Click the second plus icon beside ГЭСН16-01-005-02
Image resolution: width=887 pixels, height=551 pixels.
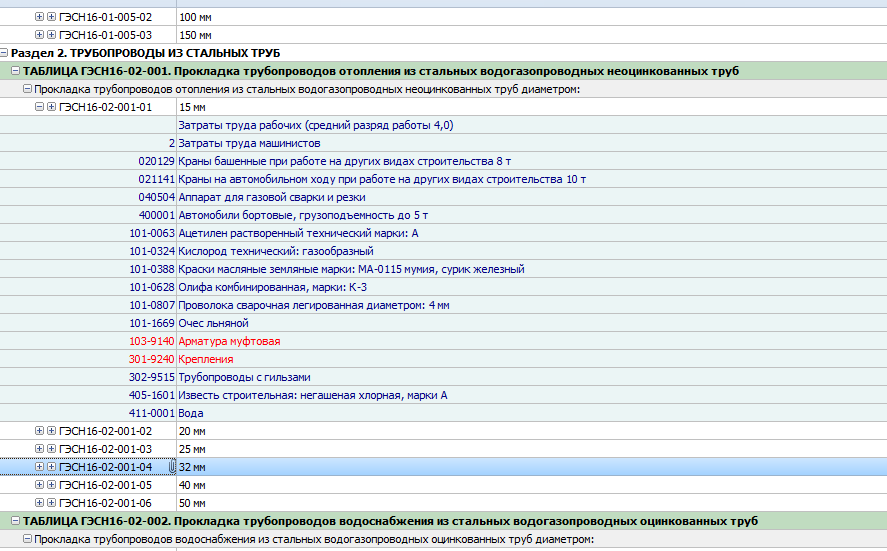click(51, 17)
